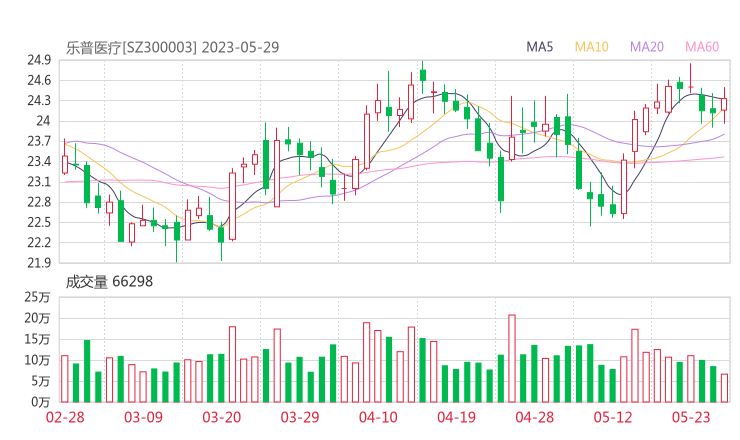The image size is (740, 440).
Task: Click the 0万 volume axis label
Action: point(41,402)
